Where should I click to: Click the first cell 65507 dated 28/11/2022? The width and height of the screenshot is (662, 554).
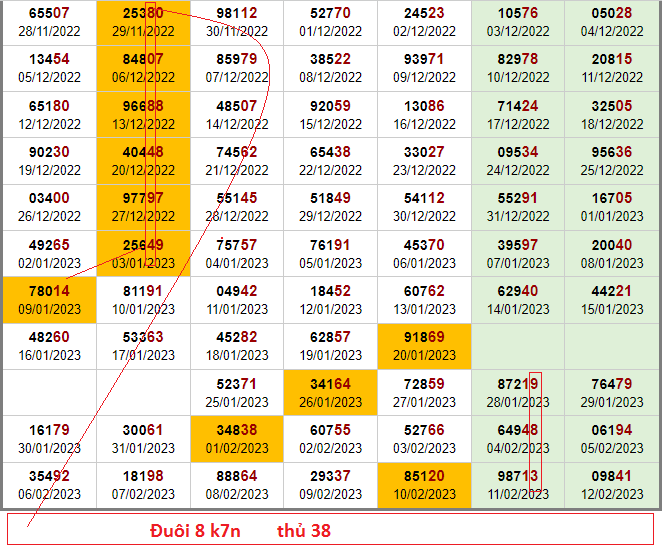coord(49,23)
